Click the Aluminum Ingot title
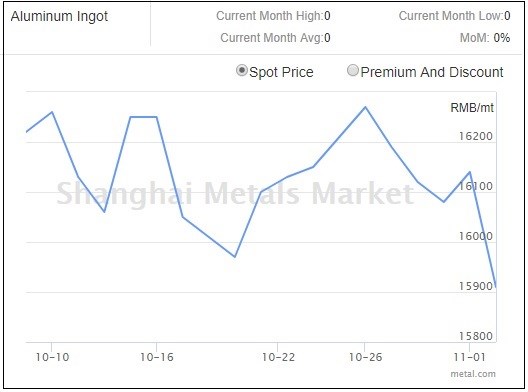 59,17
